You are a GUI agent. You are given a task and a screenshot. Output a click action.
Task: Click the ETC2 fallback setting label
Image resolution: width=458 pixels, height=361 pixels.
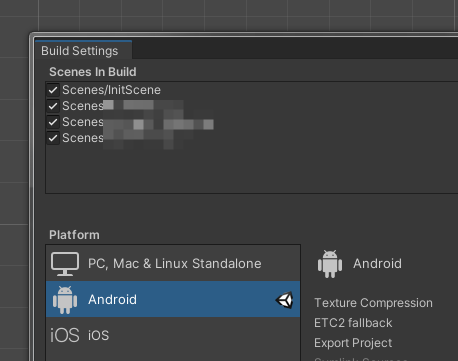[x=353, y=323]
